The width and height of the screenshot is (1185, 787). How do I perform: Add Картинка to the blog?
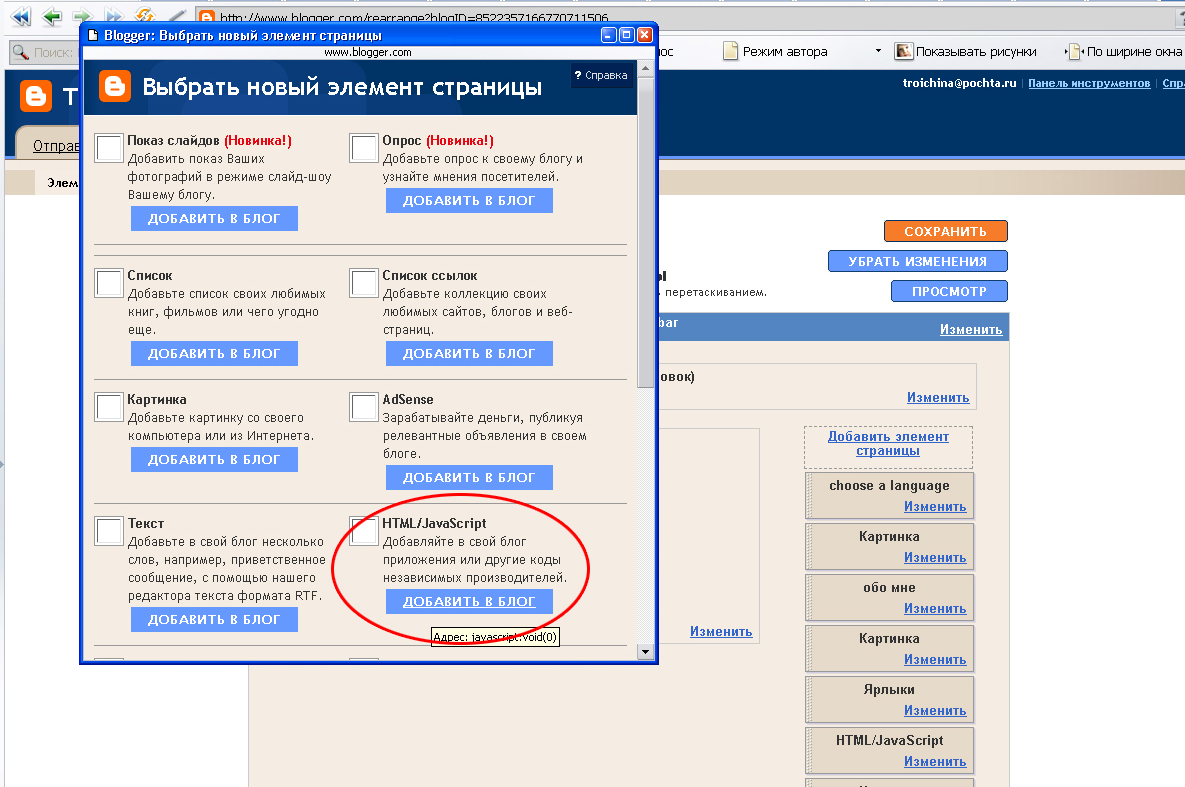(x=214, y=459)
